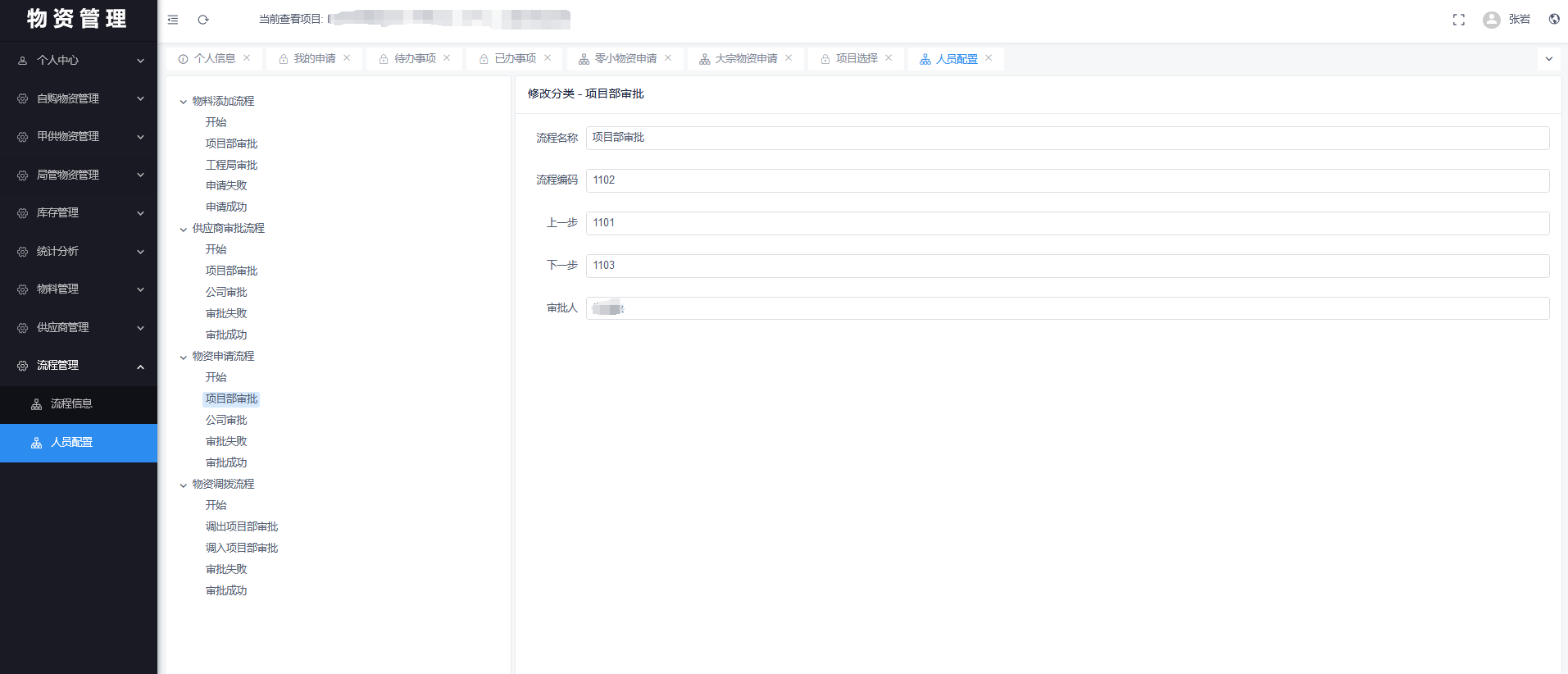Switch to the 个人信息 tab
Screen dimensions: 1568x674
click(x=215, y=59)
